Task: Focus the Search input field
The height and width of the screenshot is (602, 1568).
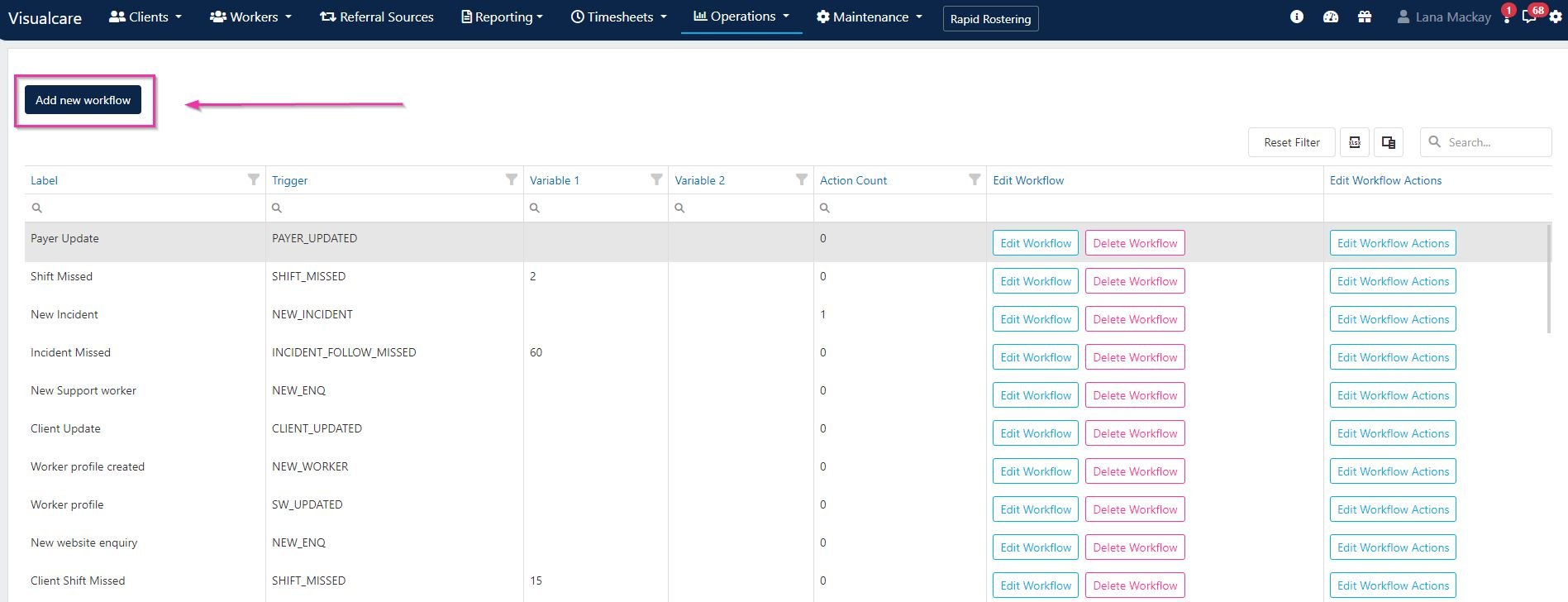Action: [x=1485, y=142]
